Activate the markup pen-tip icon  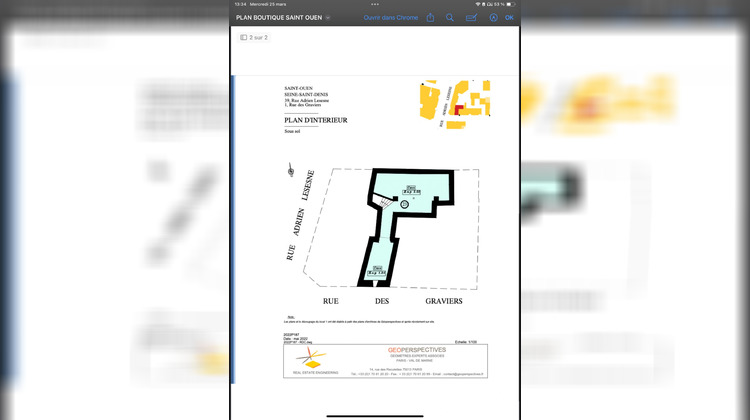click(493, 18)
